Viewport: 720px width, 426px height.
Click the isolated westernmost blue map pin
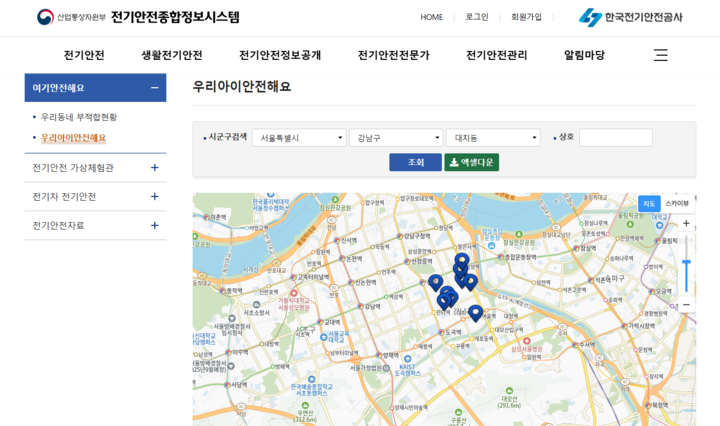(435, 282)
